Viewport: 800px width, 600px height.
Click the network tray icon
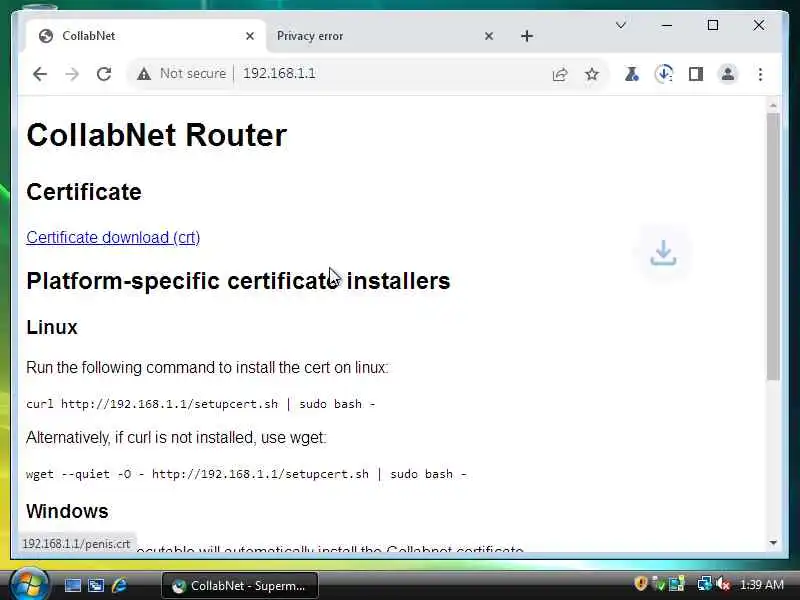point(705,584)
